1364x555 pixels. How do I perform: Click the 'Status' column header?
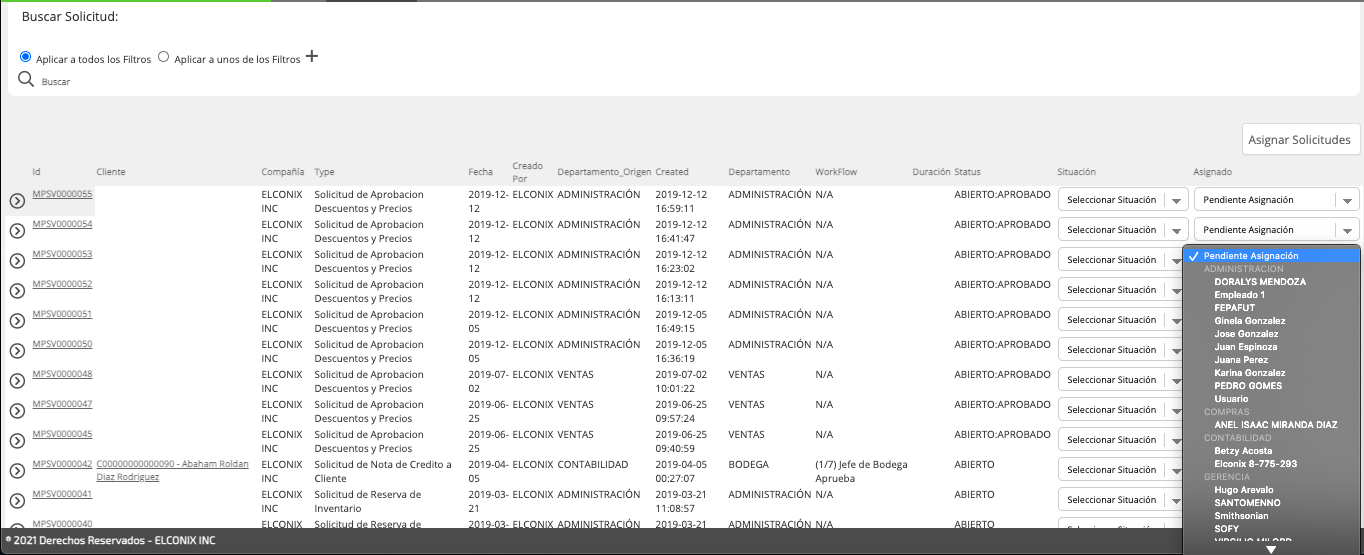tap(967, 172)
